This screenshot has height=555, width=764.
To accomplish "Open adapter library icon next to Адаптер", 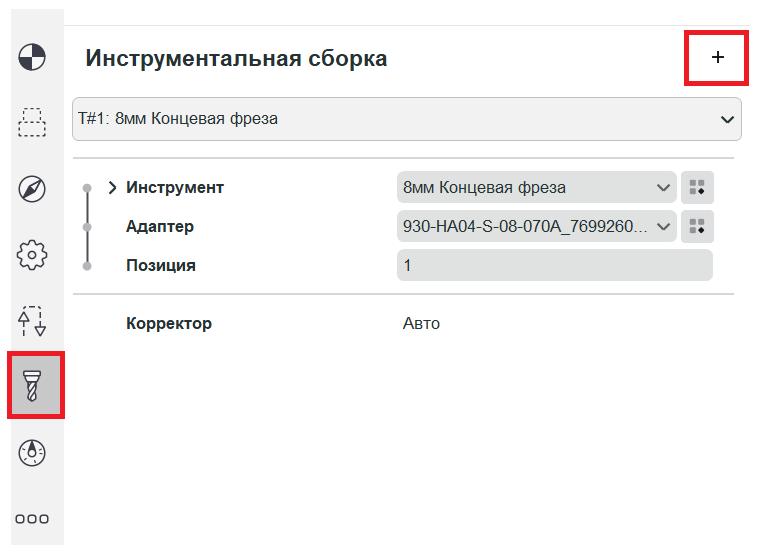I will [697, 227].
